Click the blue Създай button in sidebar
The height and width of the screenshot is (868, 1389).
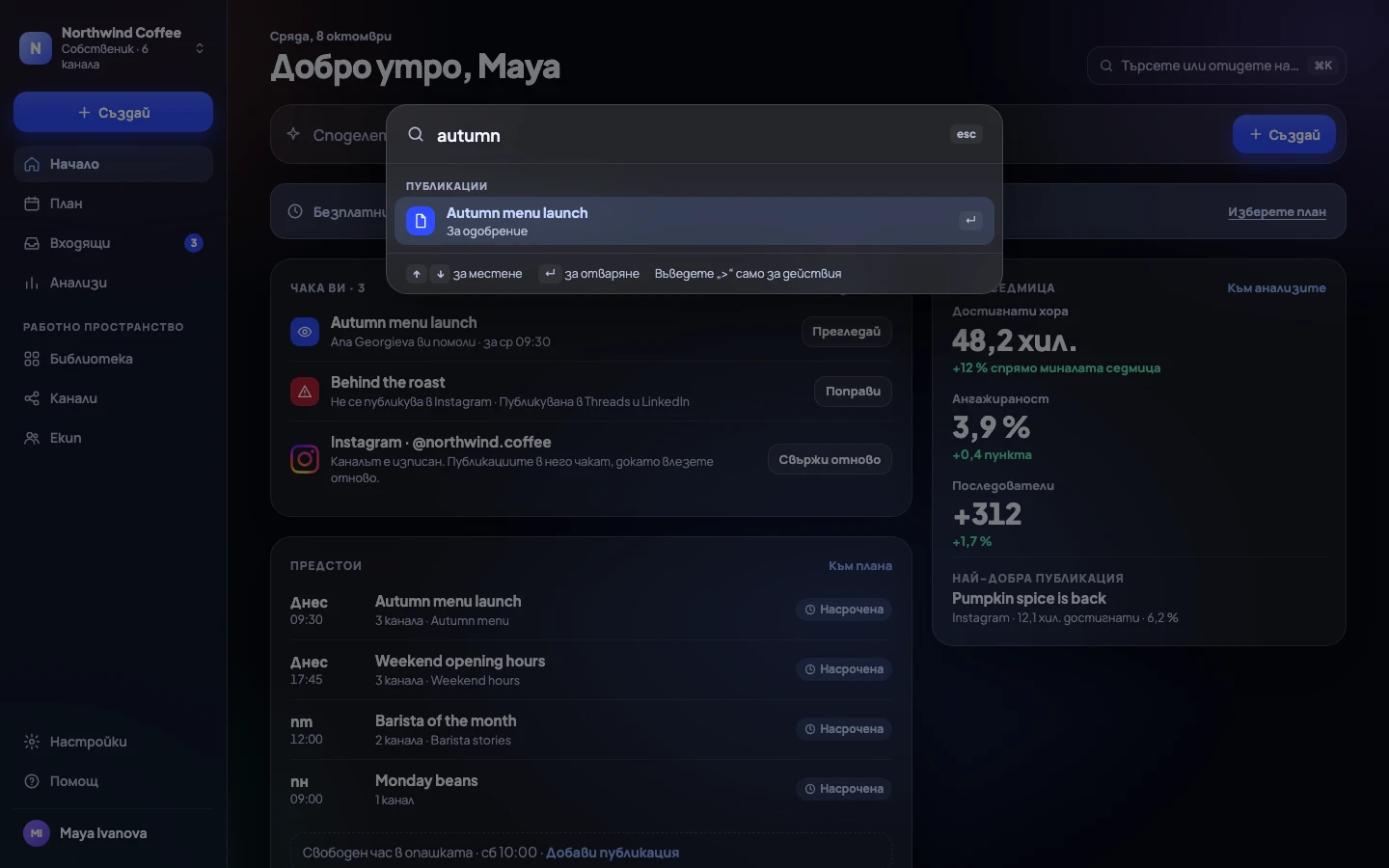pyautogui.click(x=113, y=112)
